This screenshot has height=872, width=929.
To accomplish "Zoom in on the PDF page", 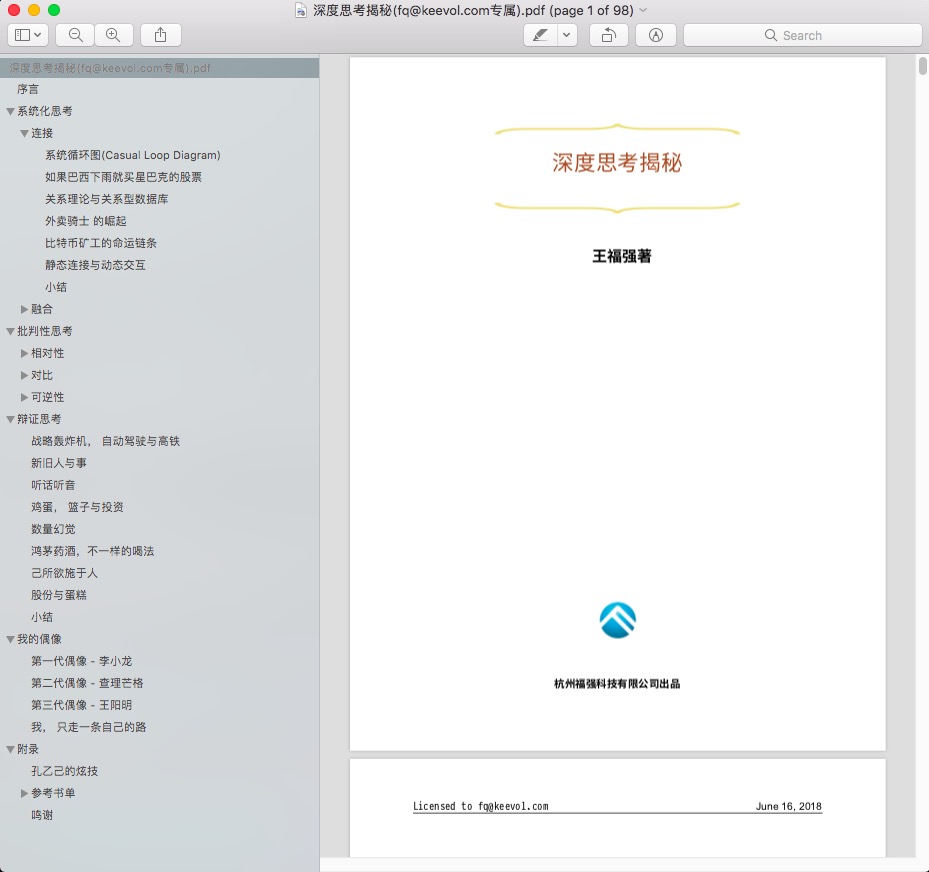I will [x=113, y=35].
